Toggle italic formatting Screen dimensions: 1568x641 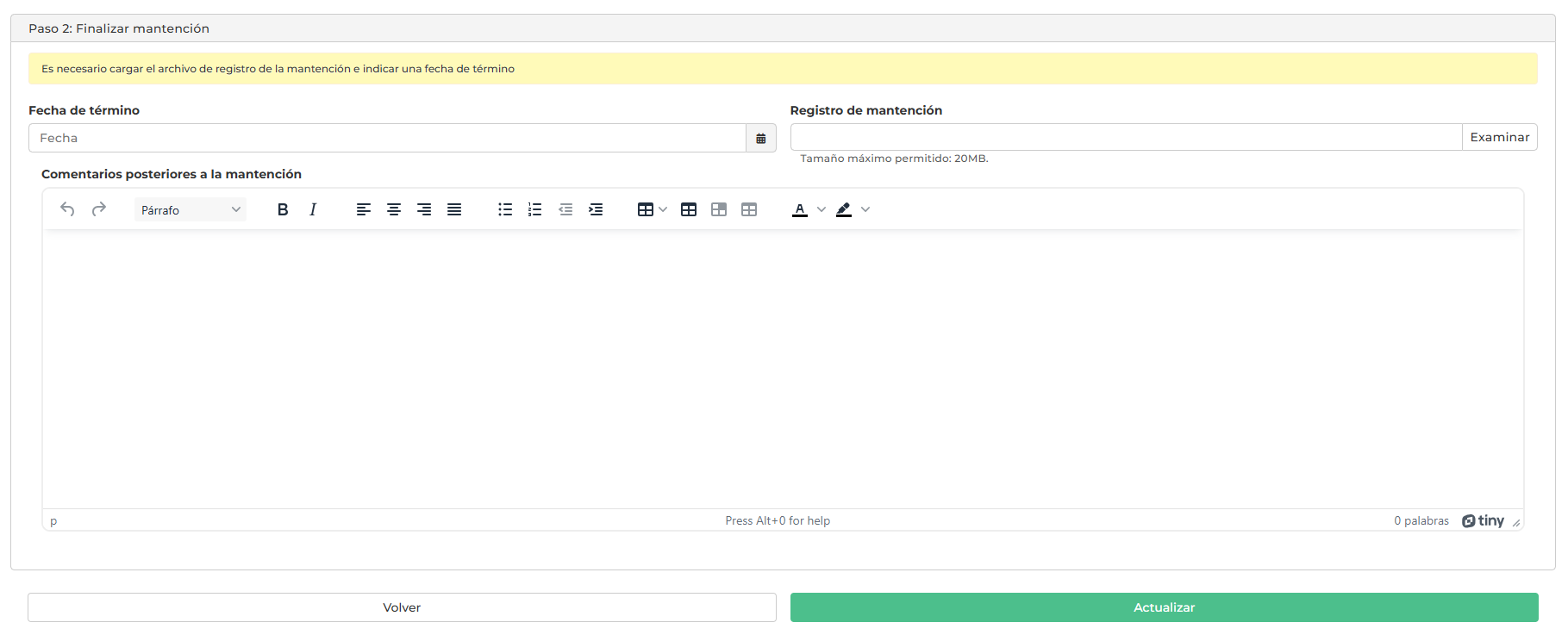click(313, 209)
